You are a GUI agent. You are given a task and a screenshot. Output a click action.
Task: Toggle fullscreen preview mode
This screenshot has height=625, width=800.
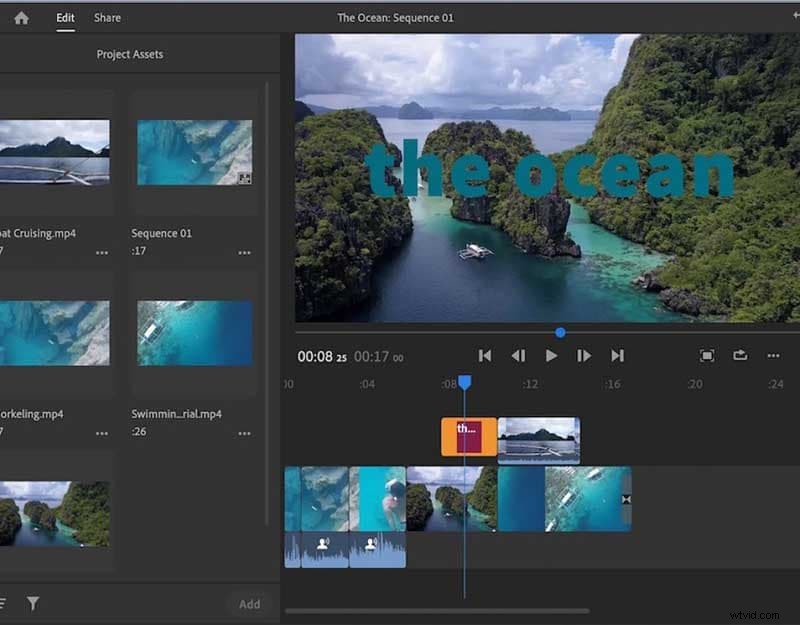tap(708, 355)
